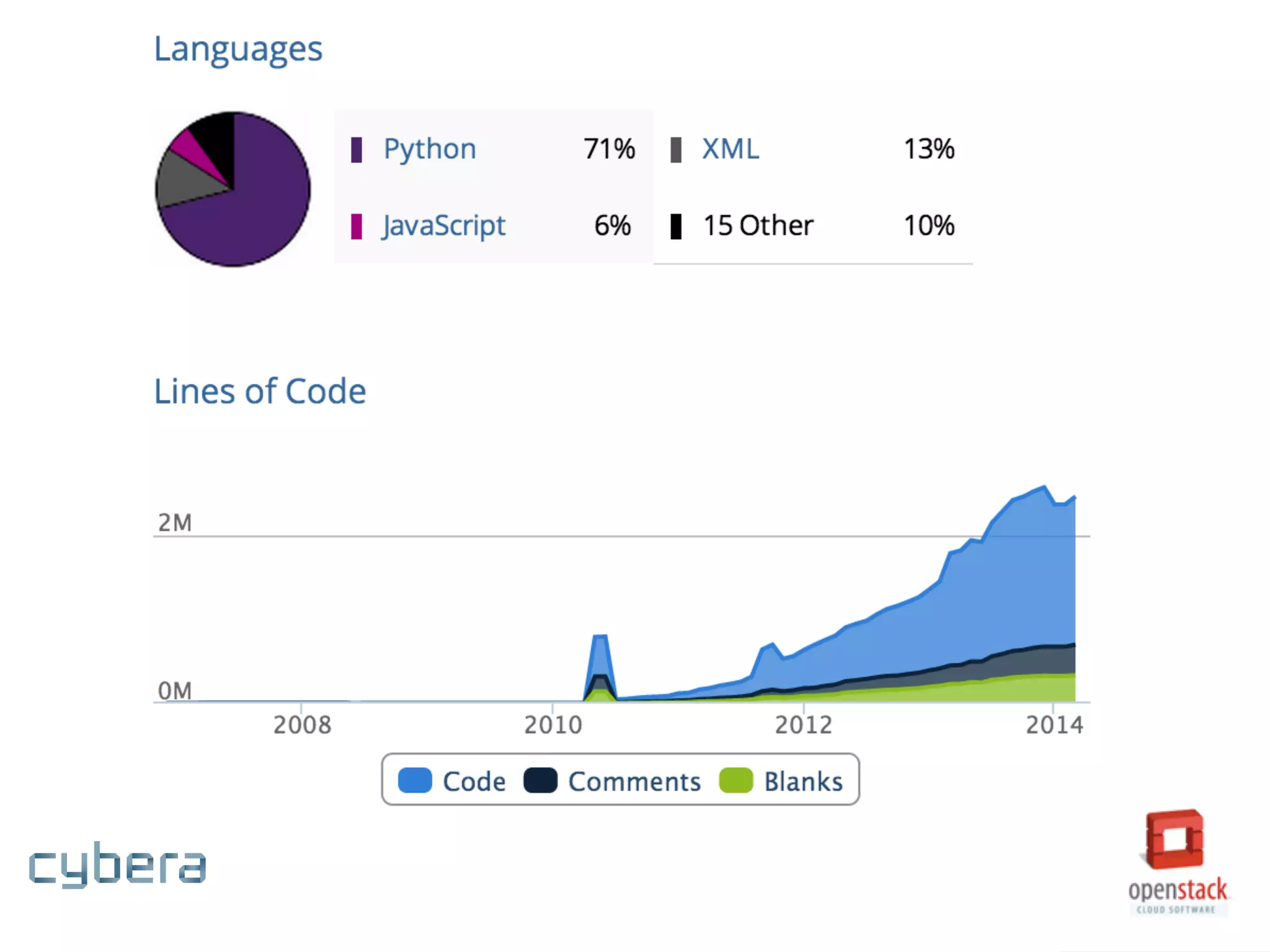Click the 2012 marker on the timeline axis

[803, 724]
